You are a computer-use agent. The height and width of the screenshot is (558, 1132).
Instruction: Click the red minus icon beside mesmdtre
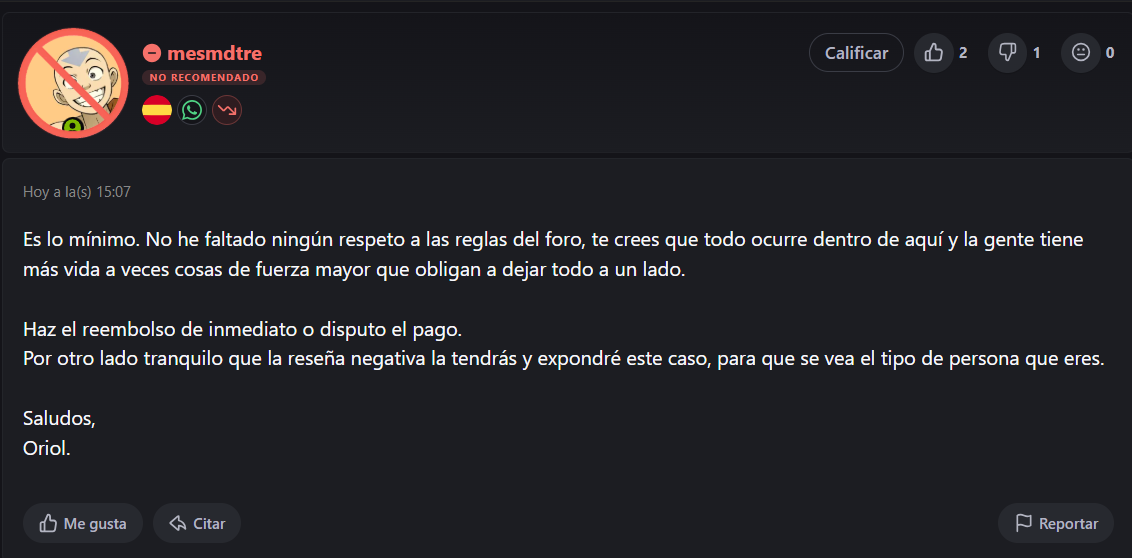152,53
